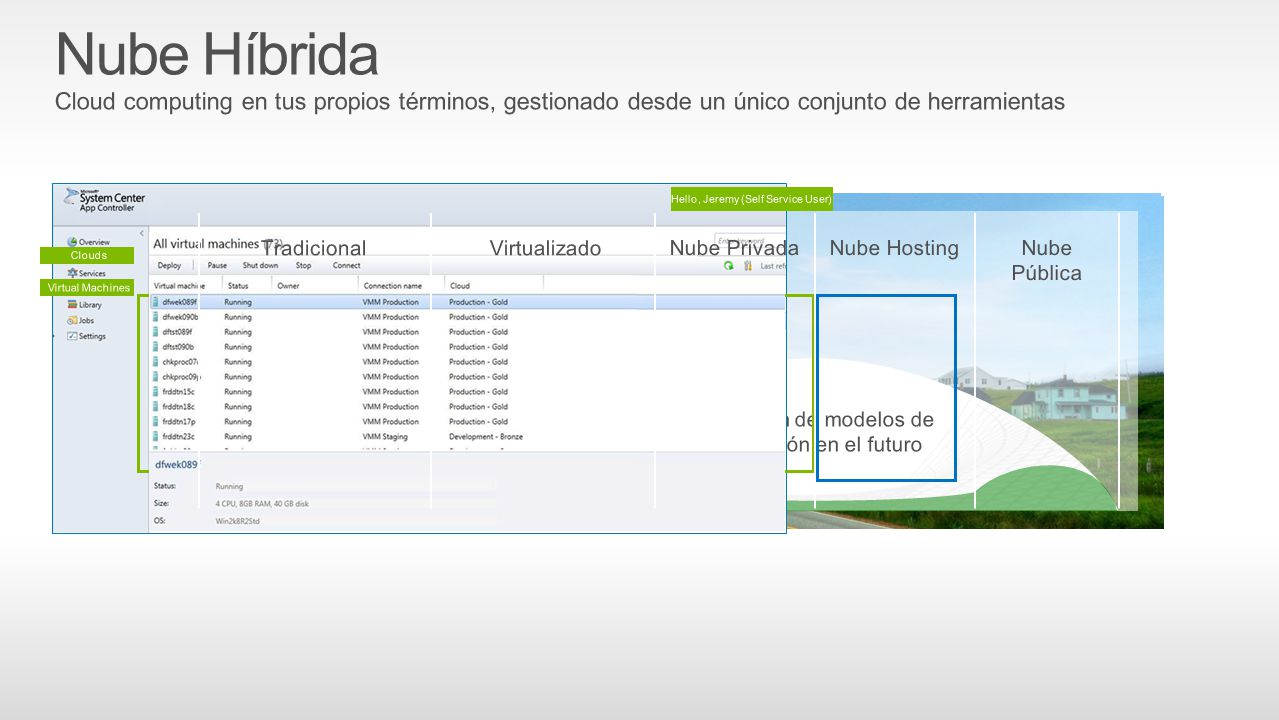This screenshot has height=720, width=1279.
Task: Click Production - Gold in the dftst090b row
Action: click(x=479, y=347)
